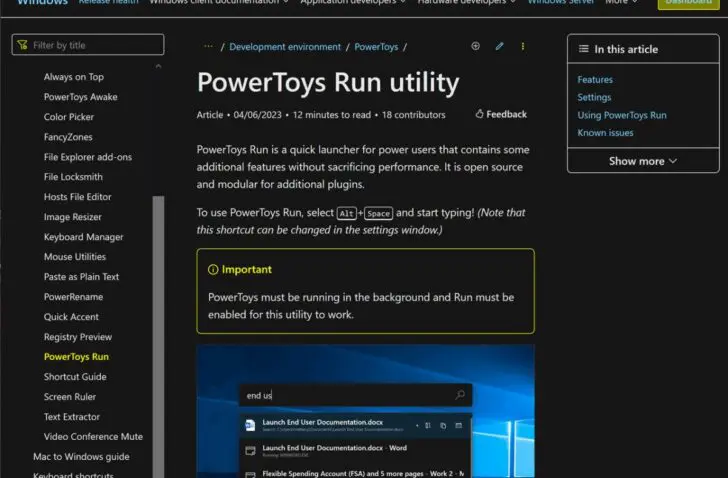Image resolution: width=728 pixels, height=478 pixels.
Task: Click the 'end us' search field in demo image
Action: (x=355, y=395)
